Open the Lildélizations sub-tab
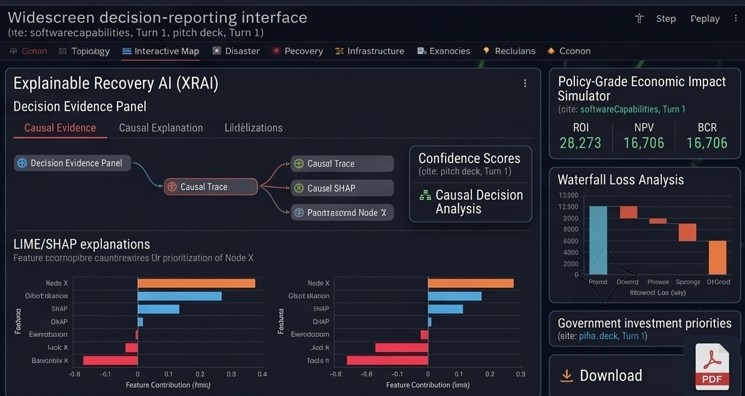 coord(253,128)
